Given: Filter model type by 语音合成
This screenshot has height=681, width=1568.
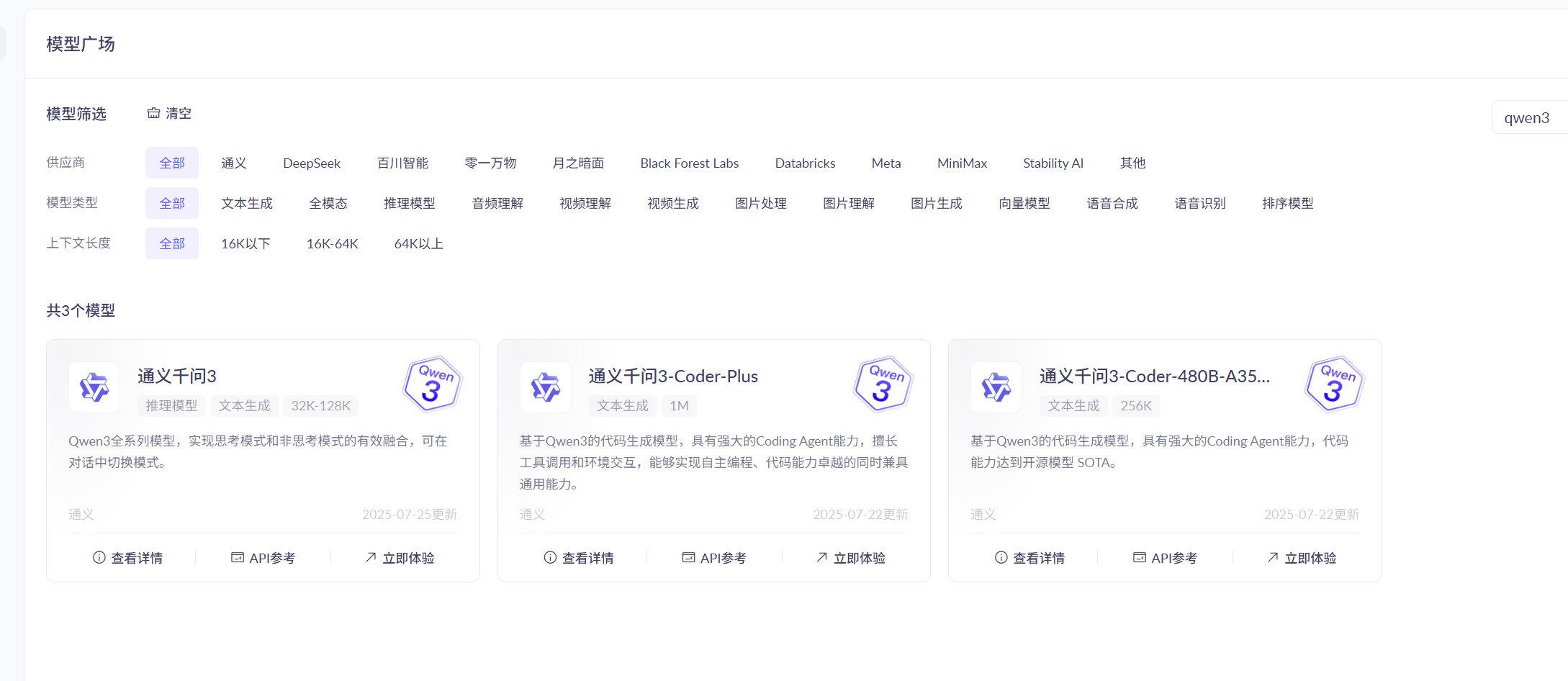Looking at the screenshot, I should pyautogui.click(x=1112, y=203).
